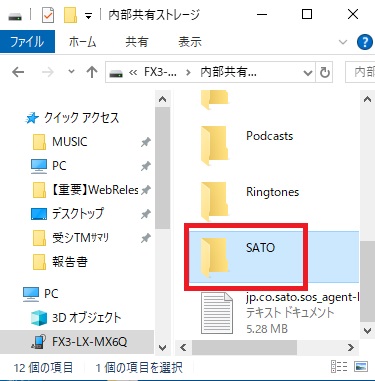Switch to the 表示 ribbon tab

click(190, 42)
